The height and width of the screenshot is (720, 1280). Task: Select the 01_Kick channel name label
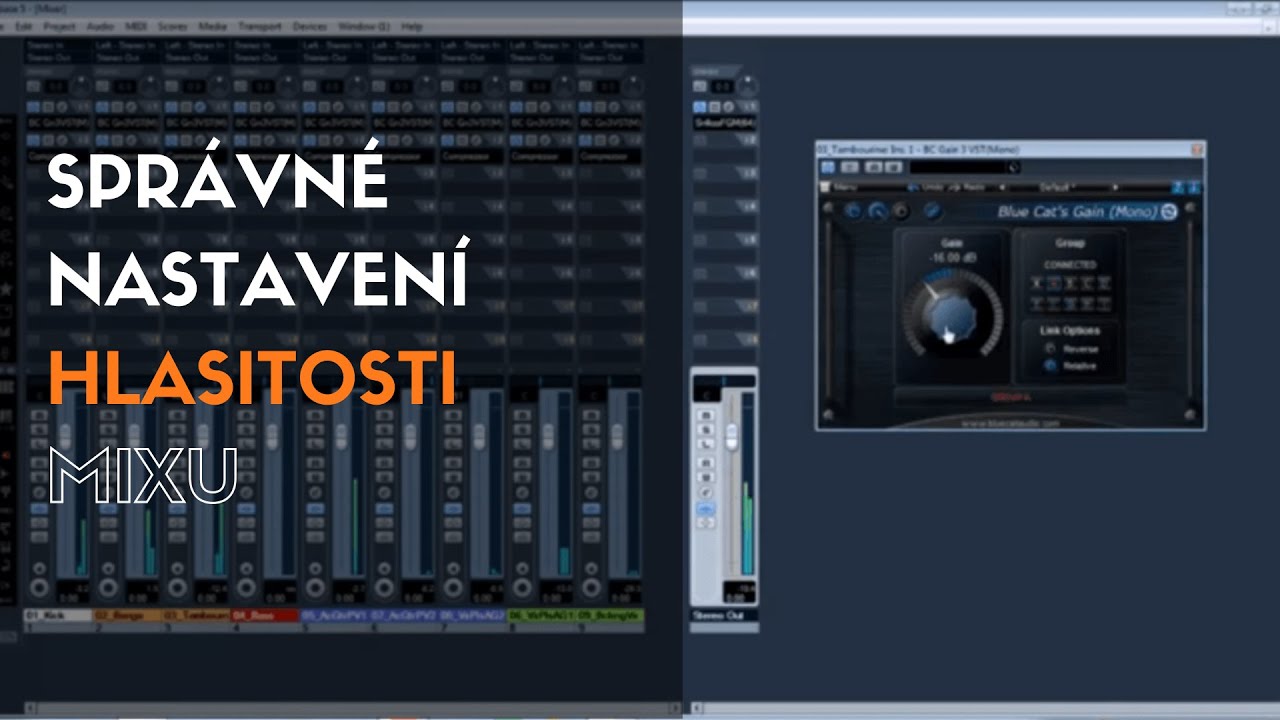(57, 615)
